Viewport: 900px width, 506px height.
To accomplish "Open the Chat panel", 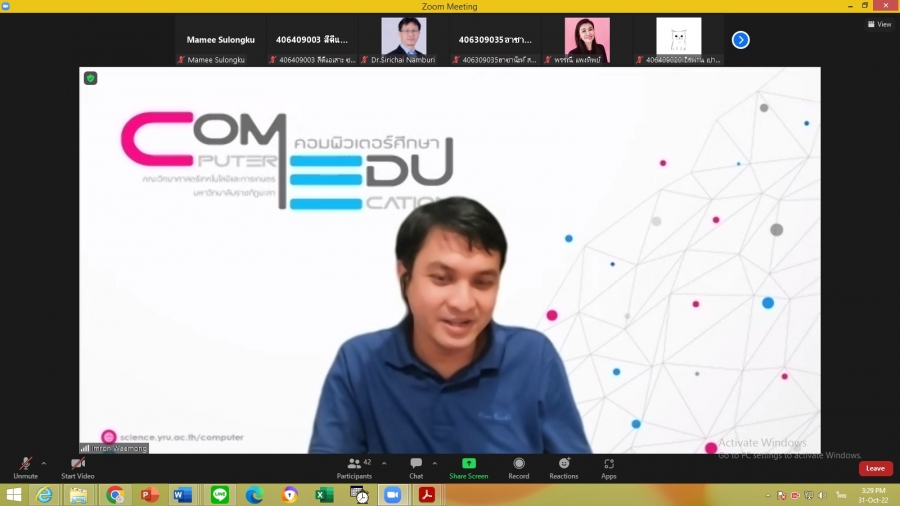I will point(416,467).
